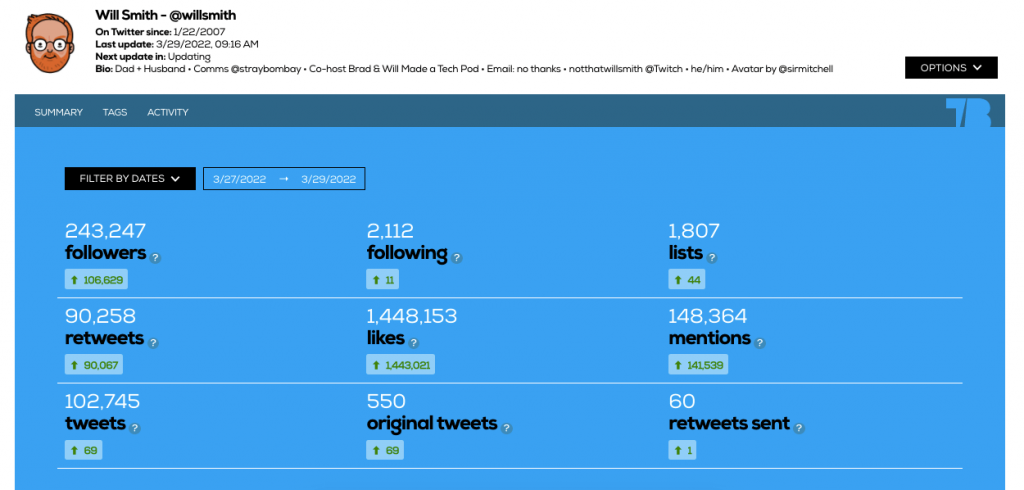This screenshot has height=490, width=1024.
Task: Click the 243,247 followers count
Action: 105,231
